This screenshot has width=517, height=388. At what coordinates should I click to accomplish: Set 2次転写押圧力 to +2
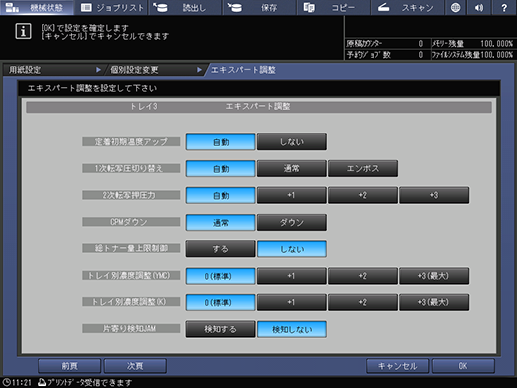pos(363,195)
